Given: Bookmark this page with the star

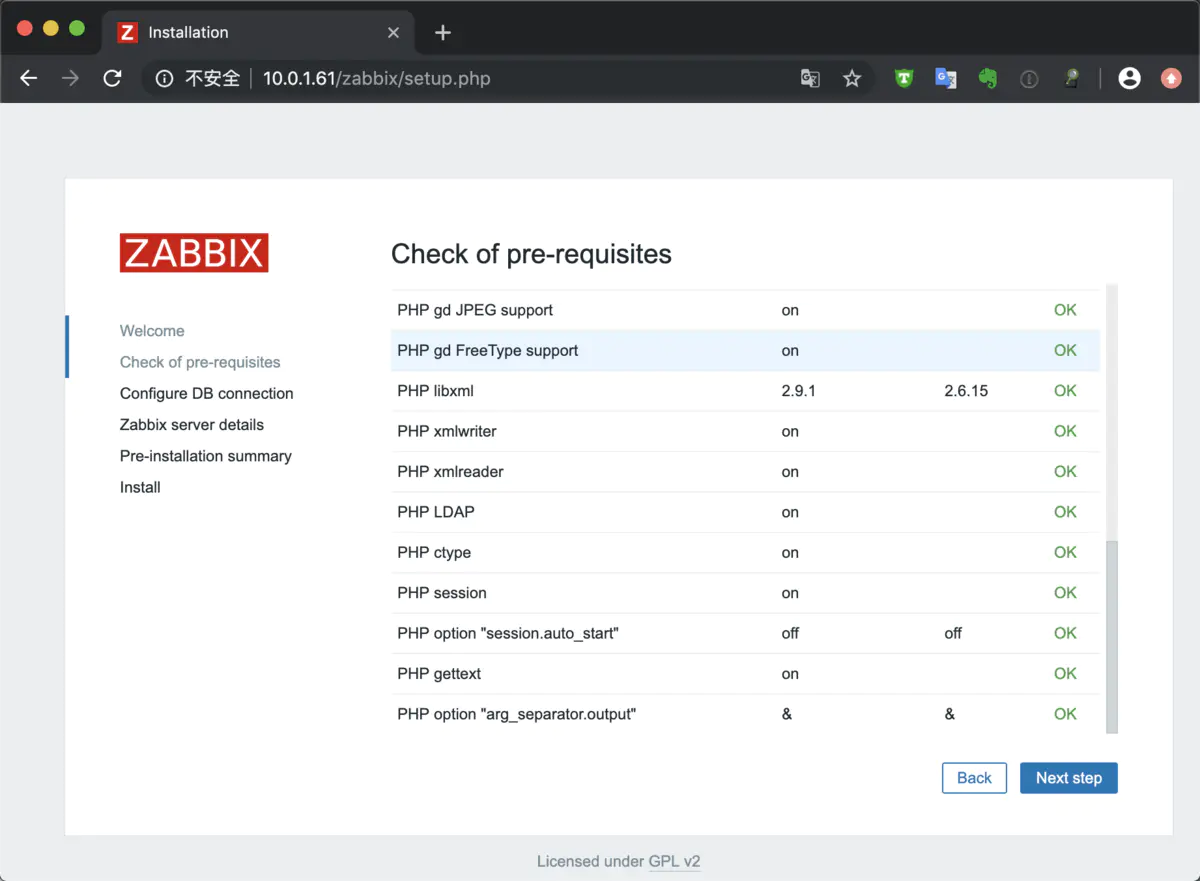Looking at the screenshot, I should tap(852, 78).
